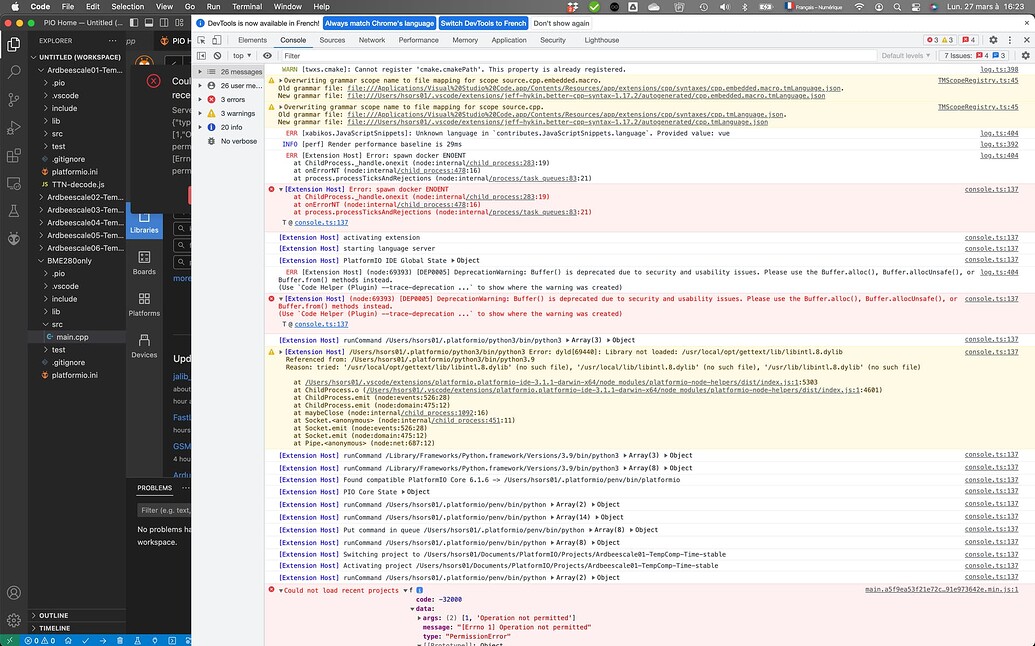1035x646 pixels.
Task: Switch to the Sources tab
Action: pyautogui.click(x=332, y=40)
